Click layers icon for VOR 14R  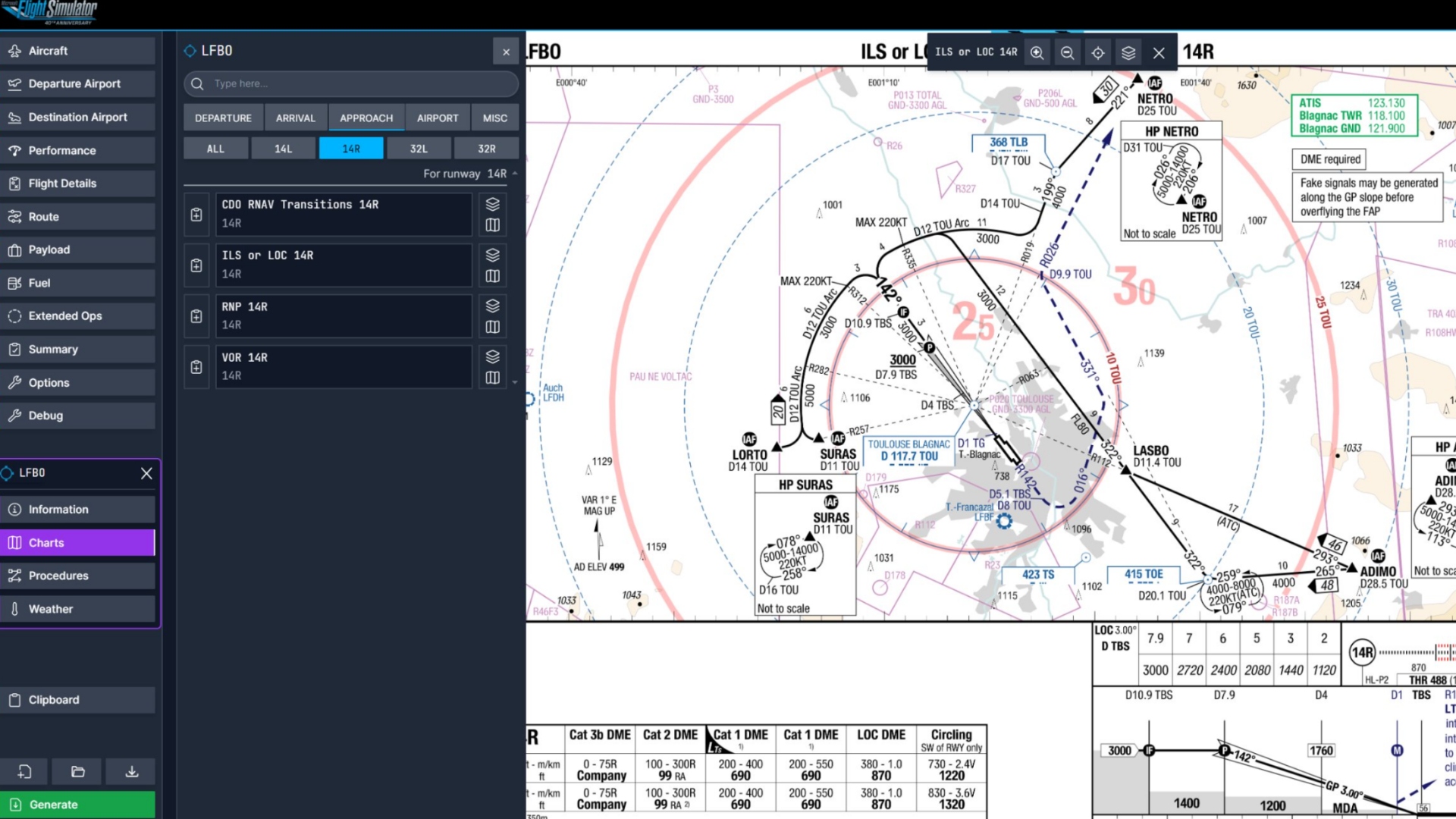click(x=492, y=356)
